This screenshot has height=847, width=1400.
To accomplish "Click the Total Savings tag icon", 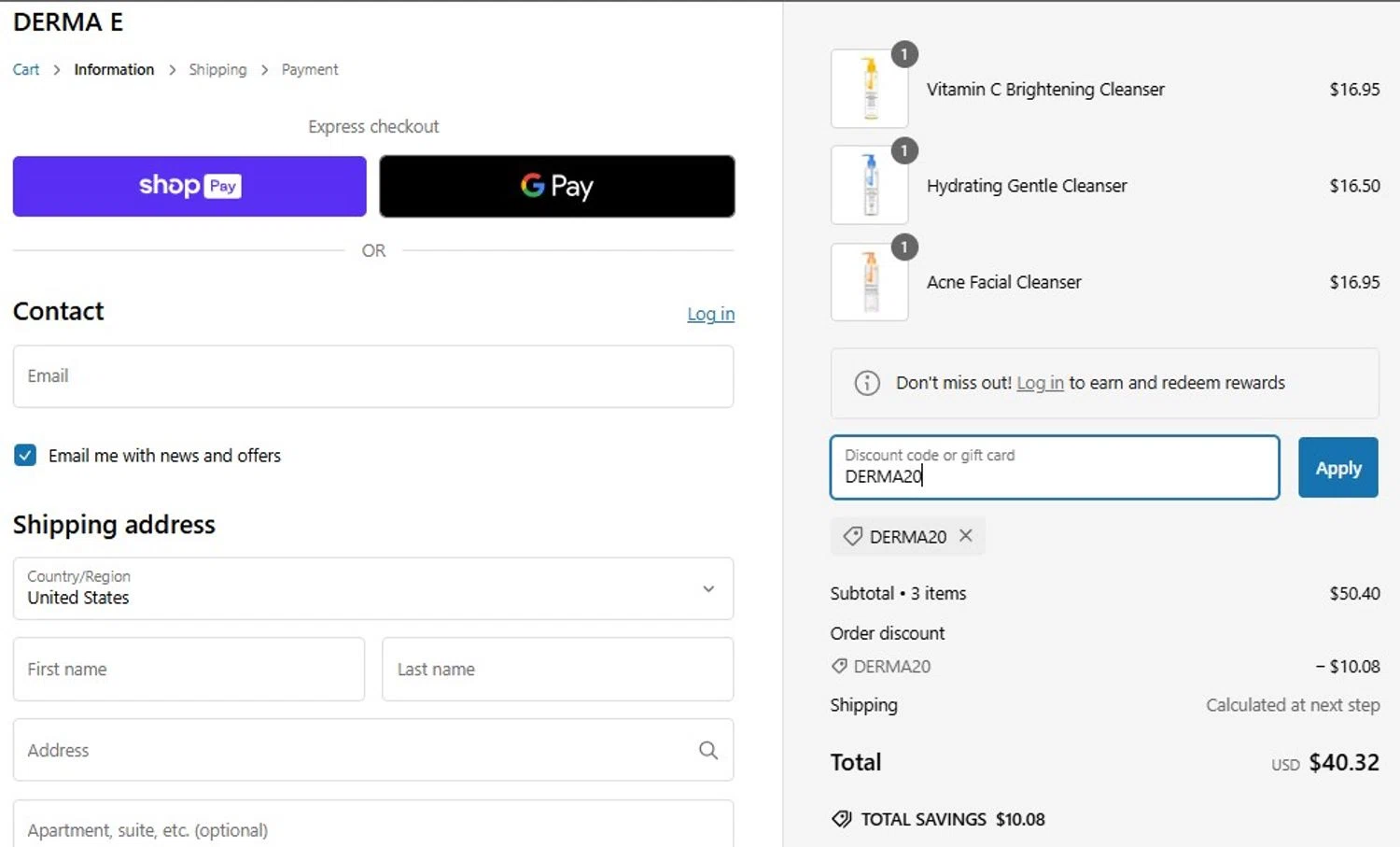I will (841, 819).
